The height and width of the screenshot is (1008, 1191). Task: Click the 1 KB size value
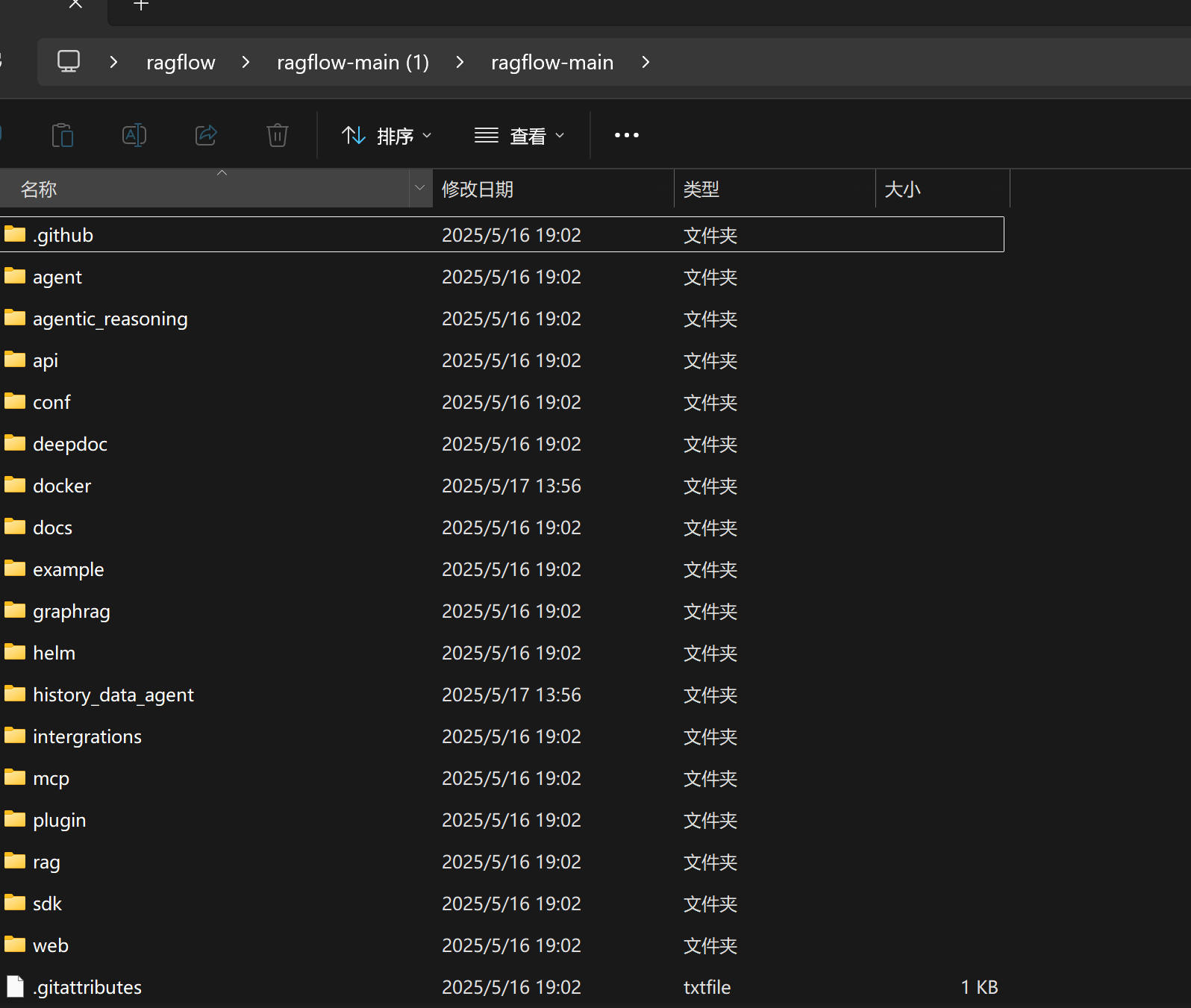[x=980, y=987]
